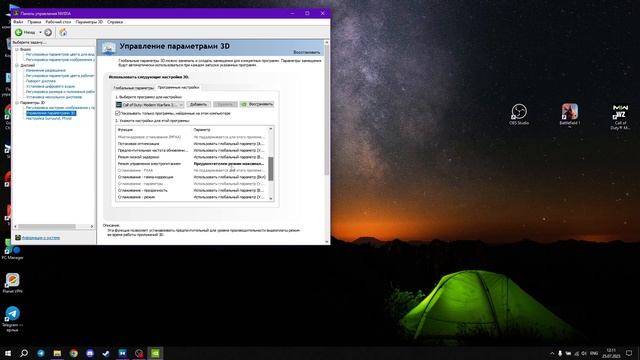Click Восстановить link in page header
The width and height of the screenshot is (640, 360).
click(307, 52)
